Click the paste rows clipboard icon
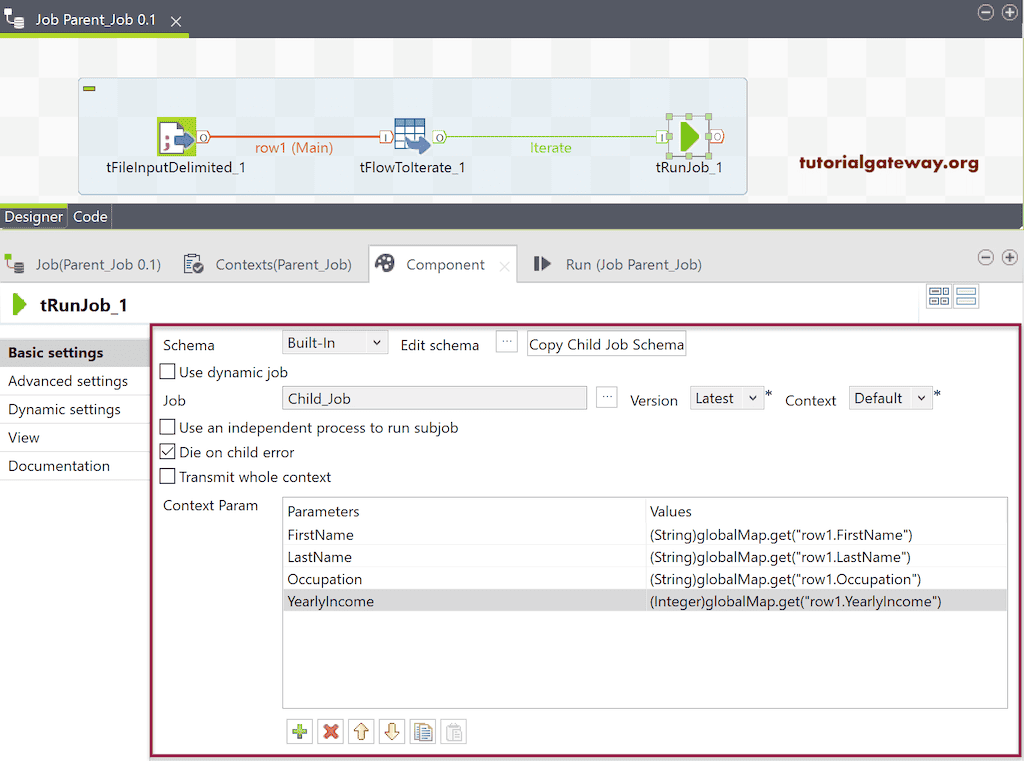Image resolution: width=1024 pixels, height=761 pixels. click(454, 732)
